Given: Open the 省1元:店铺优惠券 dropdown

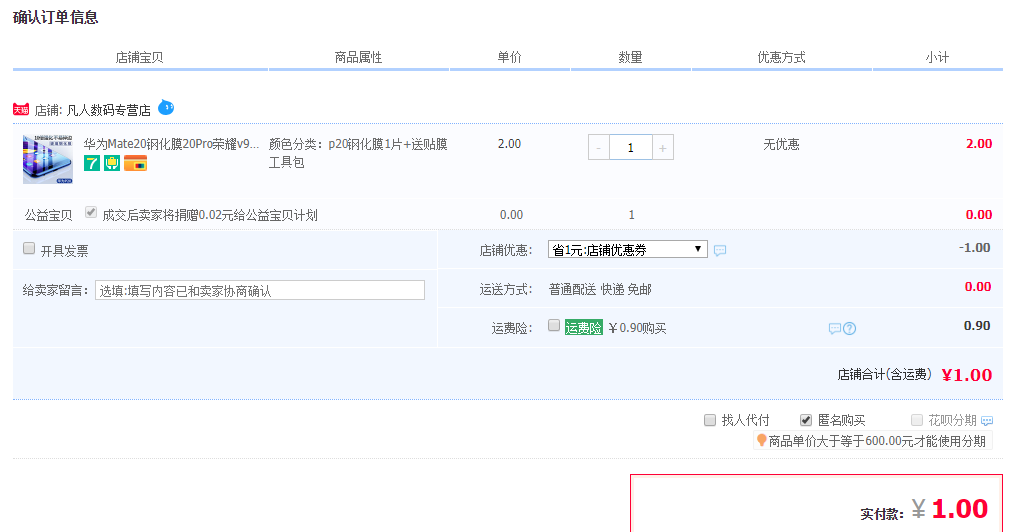Looking at the screenshot, I should [628, 249].
